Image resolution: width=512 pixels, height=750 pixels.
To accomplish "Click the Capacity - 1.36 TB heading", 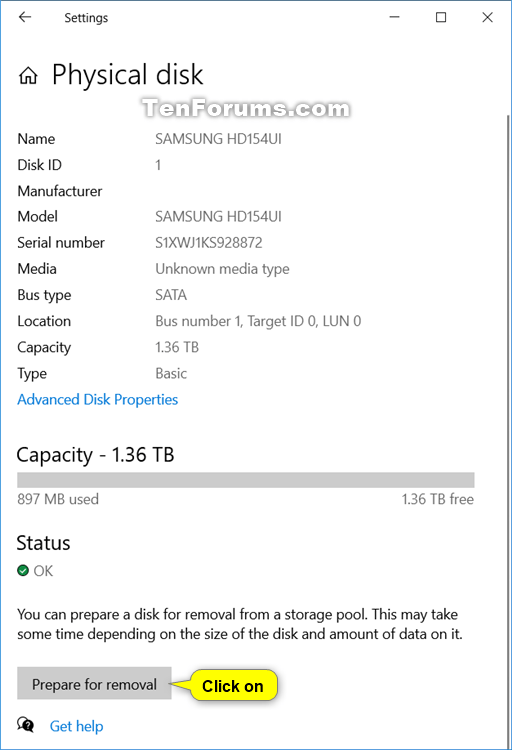I will point(95,454).
